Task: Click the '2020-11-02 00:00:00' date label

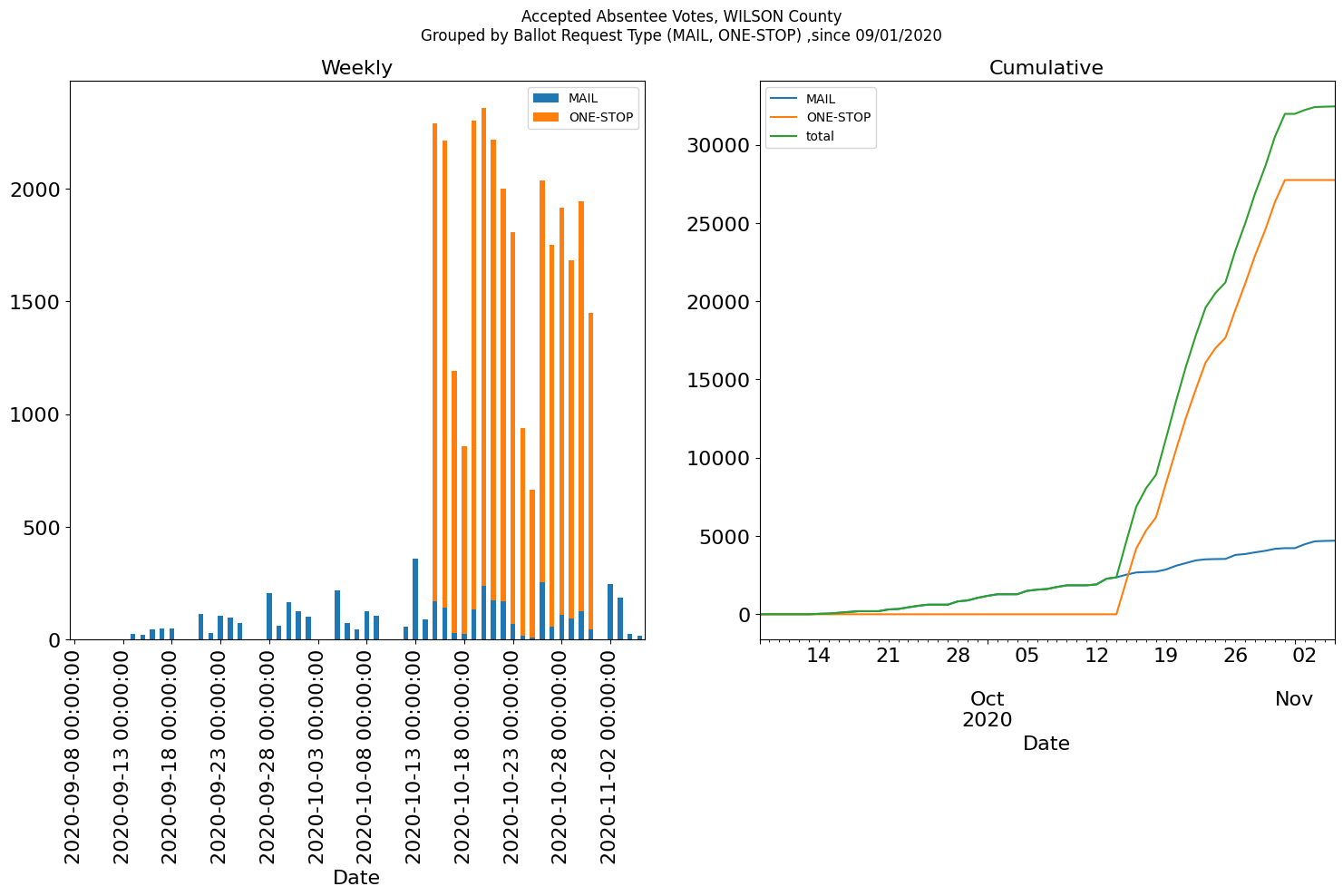Action: (x=609, y=755)
